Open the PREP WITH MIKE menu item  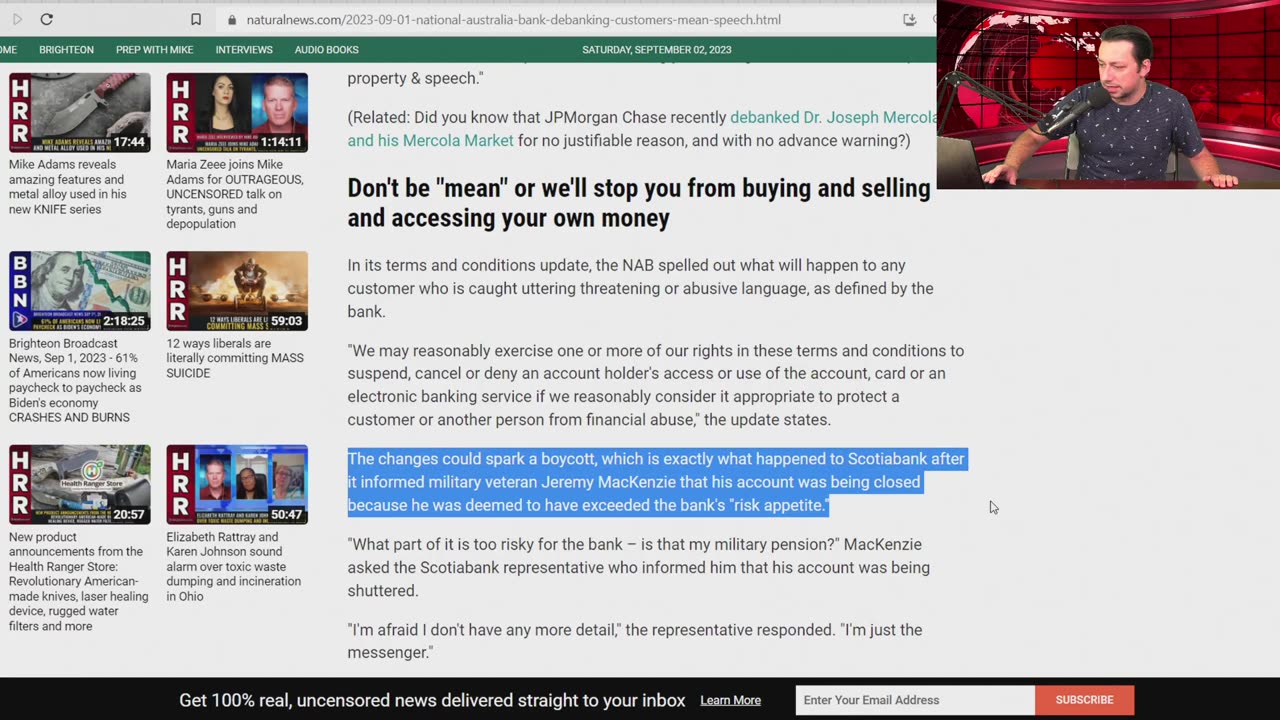pyautogui.click(x=154, y=49)
